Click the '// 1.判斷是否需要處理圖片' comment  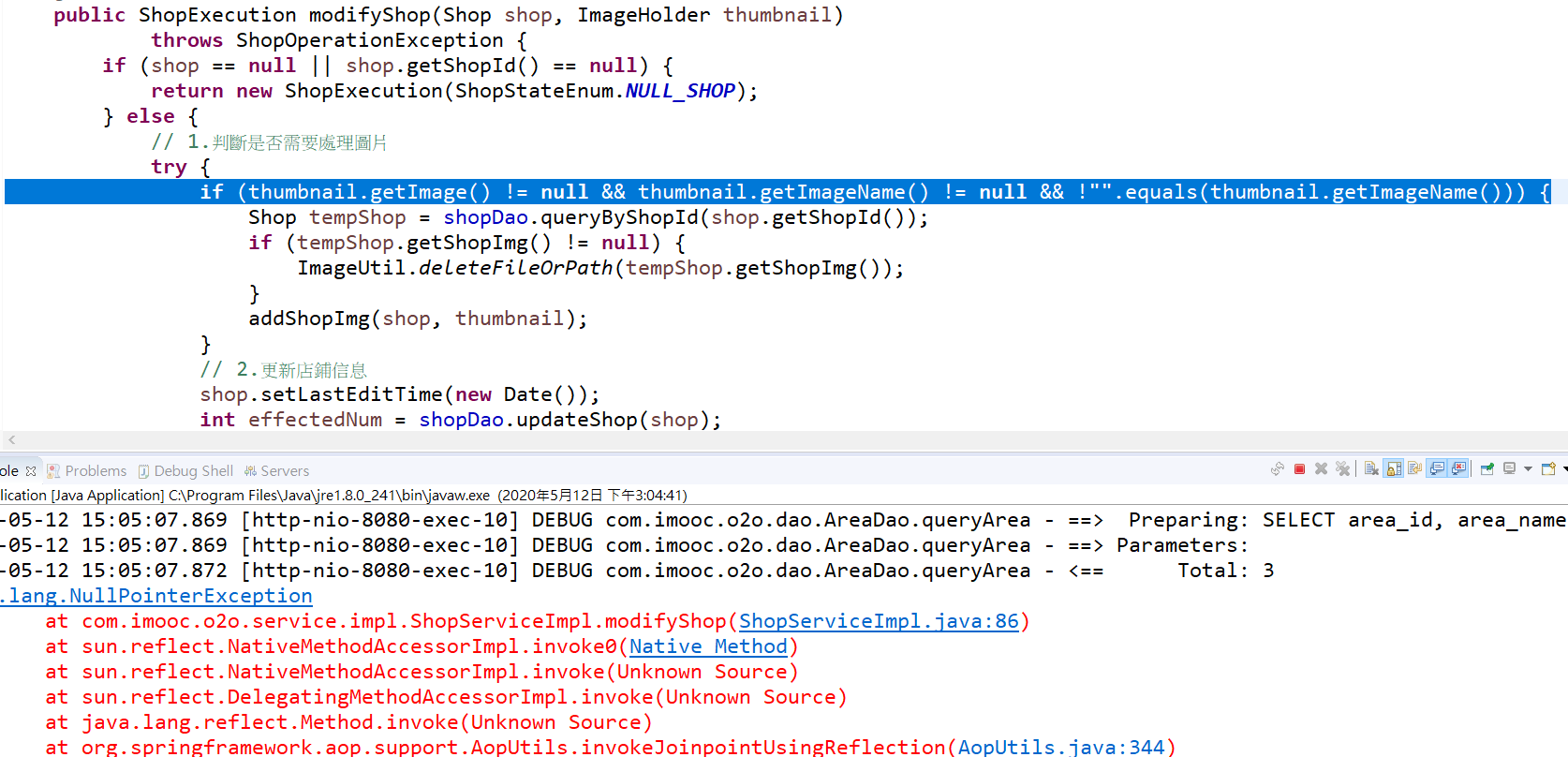269,141
